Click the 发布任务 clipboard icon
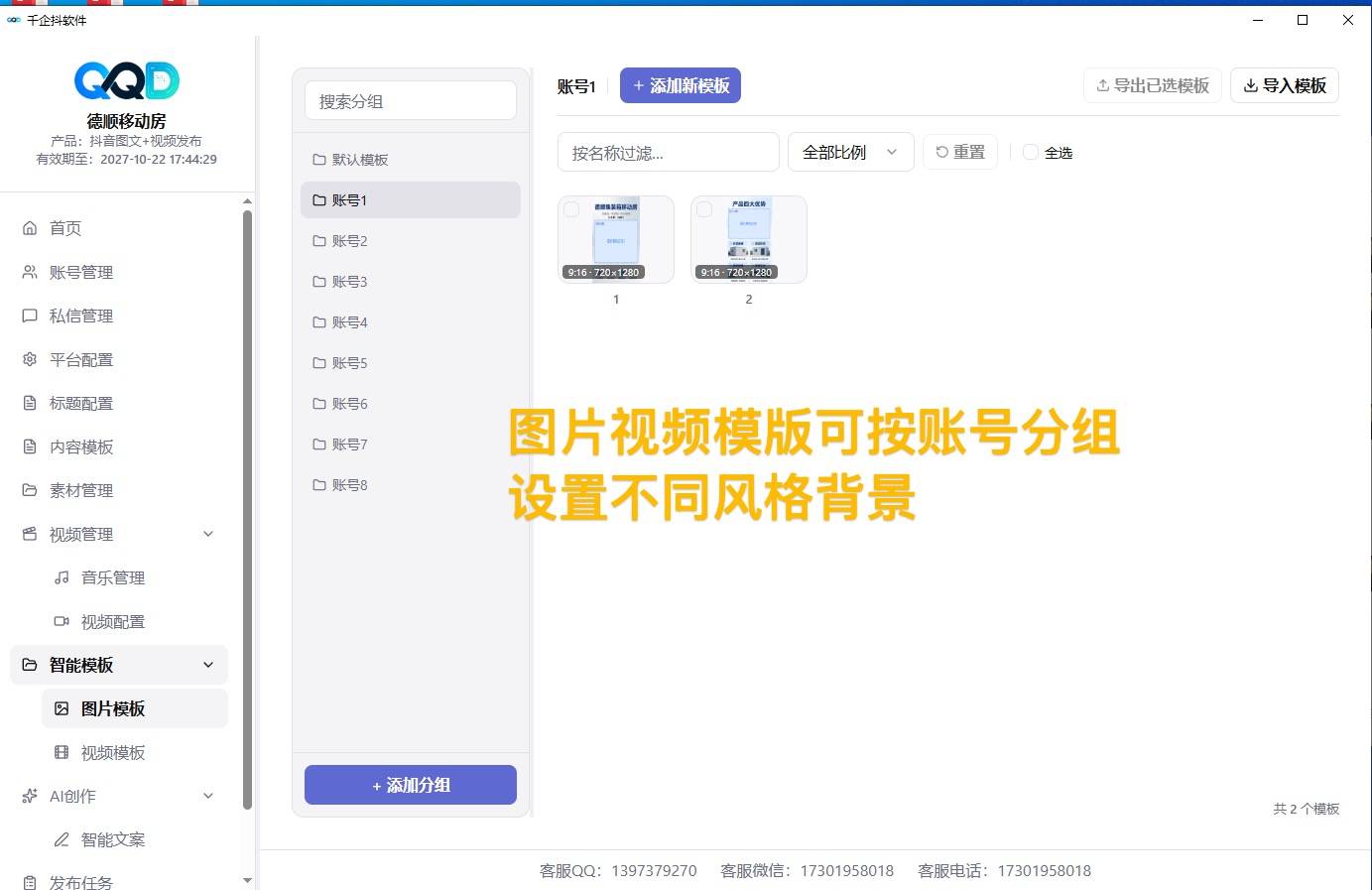This screenshot has height=890, width=1372. point(30,882)
